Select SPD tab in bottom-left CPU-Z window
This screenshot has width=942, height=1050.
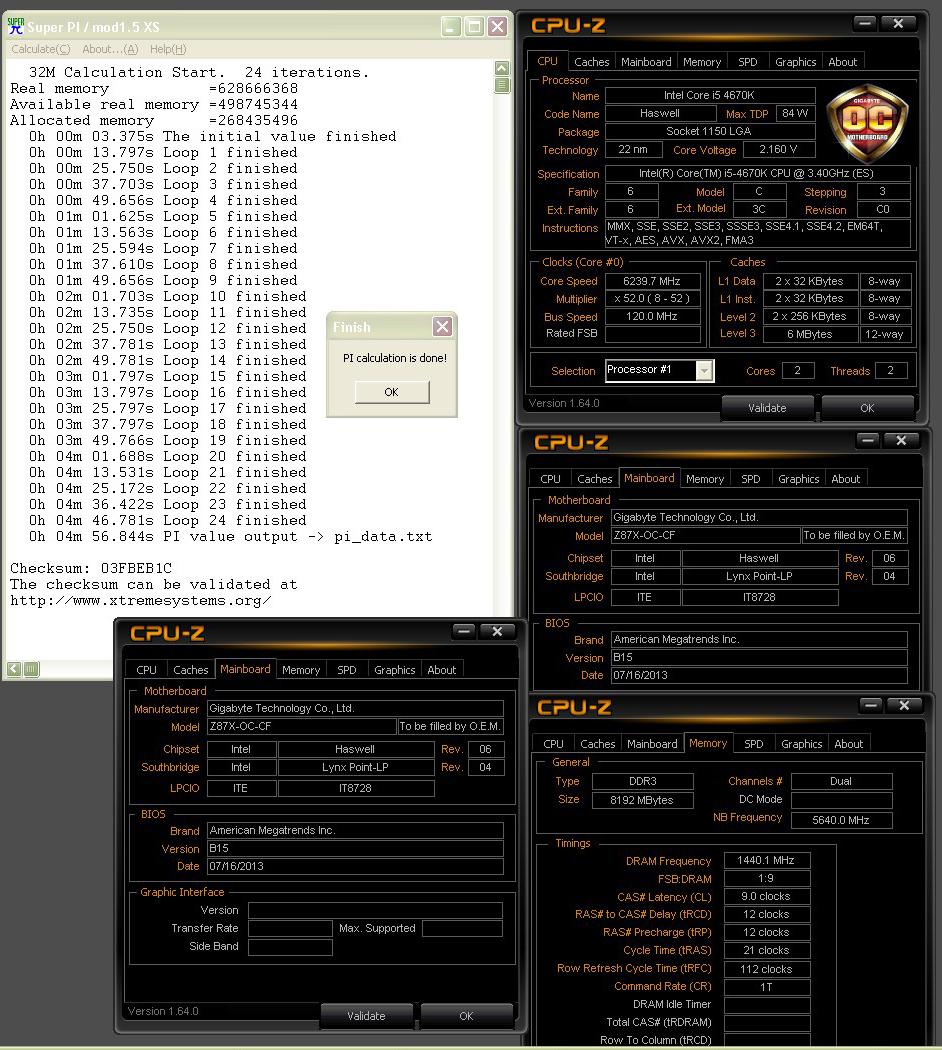click(347, 670)
